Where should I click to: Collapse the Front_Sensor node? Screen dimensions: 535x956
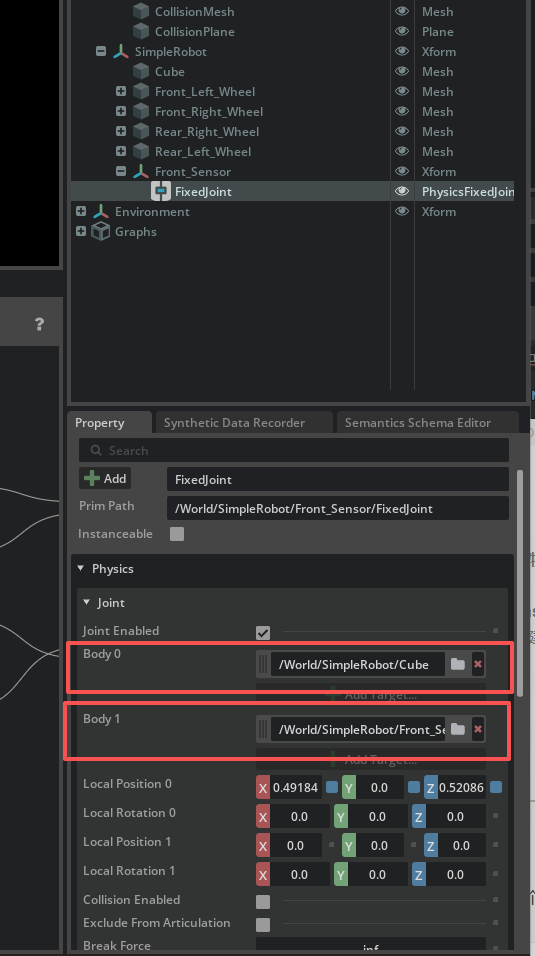[121, 171]
